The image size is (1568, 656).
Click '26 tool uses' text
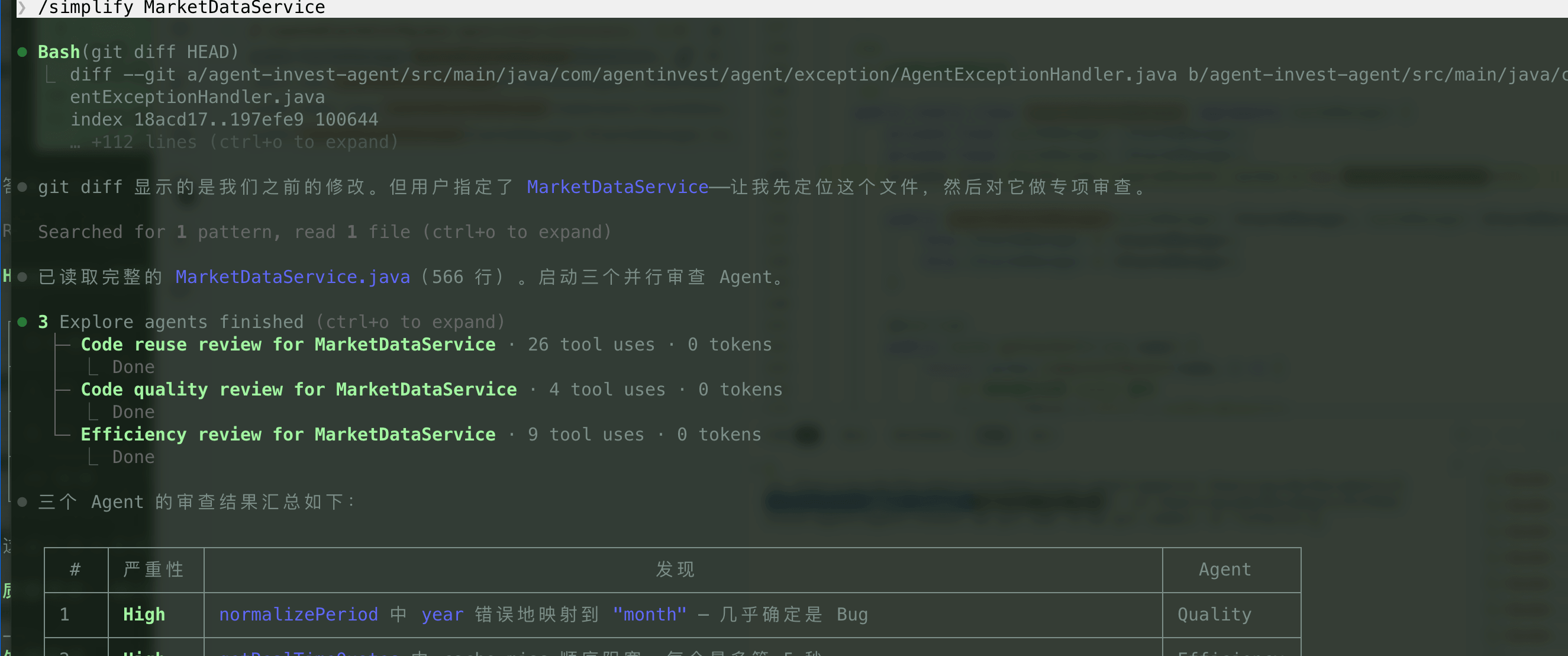[591, 344]
